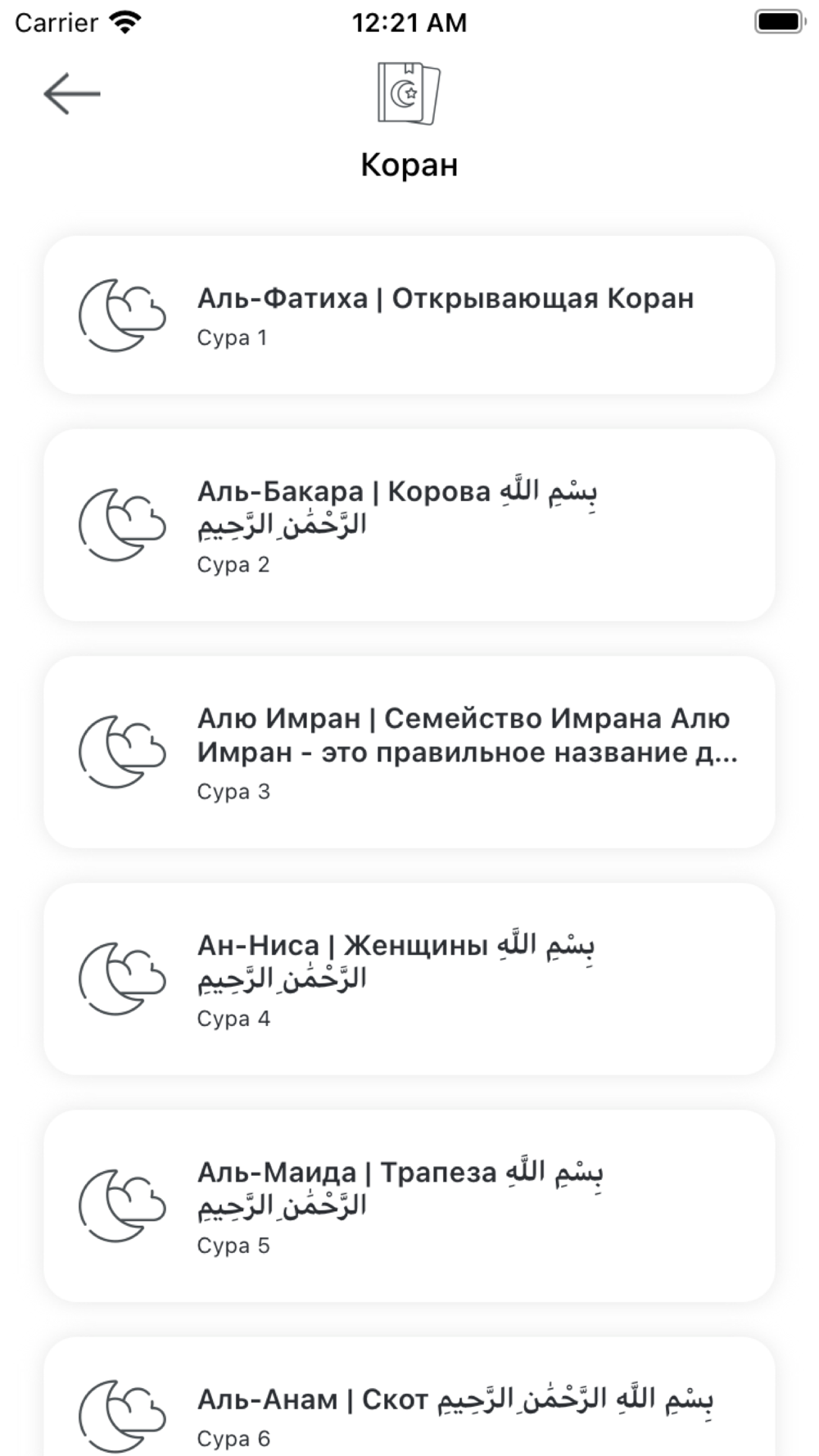Viewport: 819px width, 1456px height.
Task: Open Ан-Ниса | Женщины sura
Action: pyautogui.click(x=409, y=979)
